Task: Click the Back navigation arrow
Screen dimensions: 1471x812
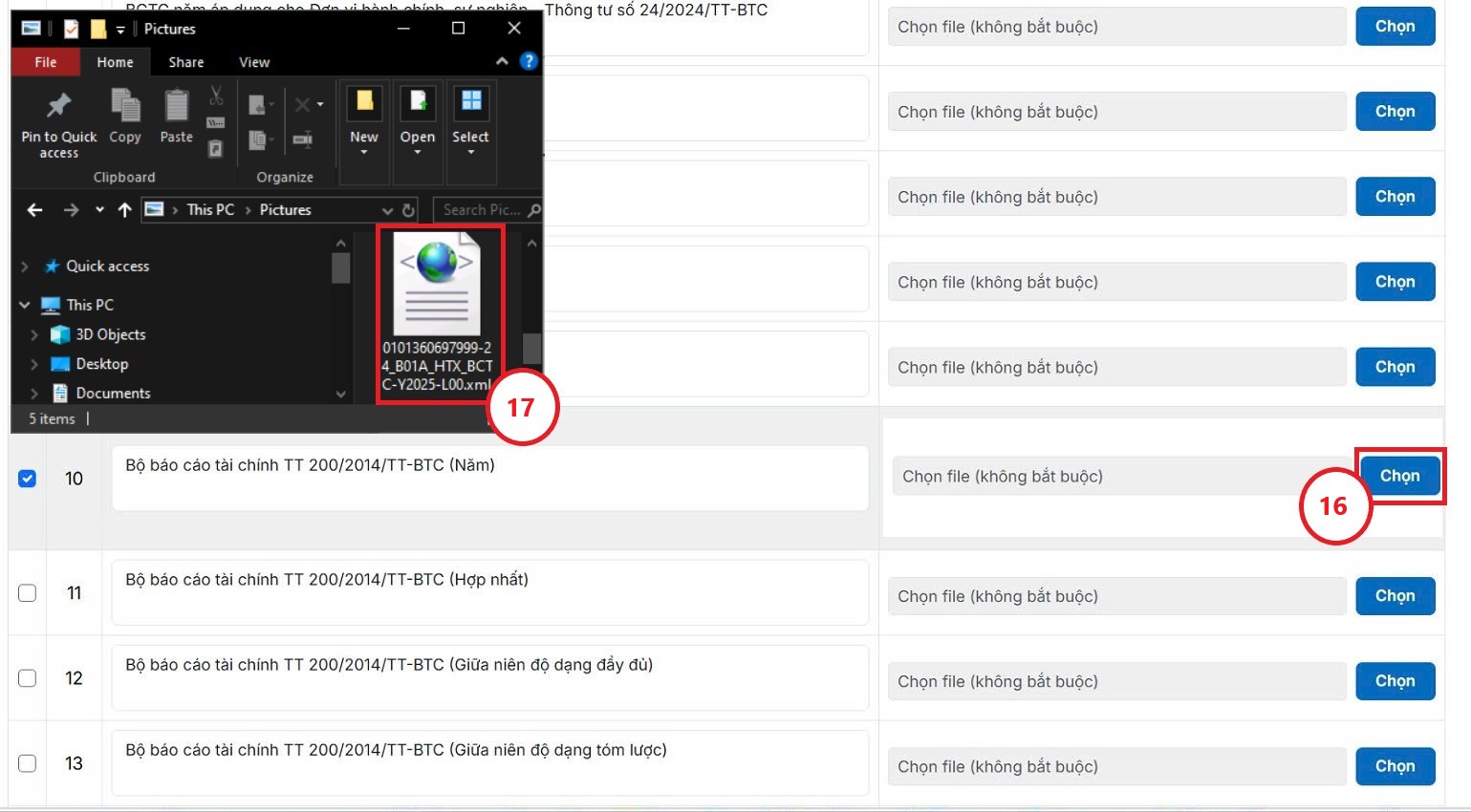Action: pos(35,210)
